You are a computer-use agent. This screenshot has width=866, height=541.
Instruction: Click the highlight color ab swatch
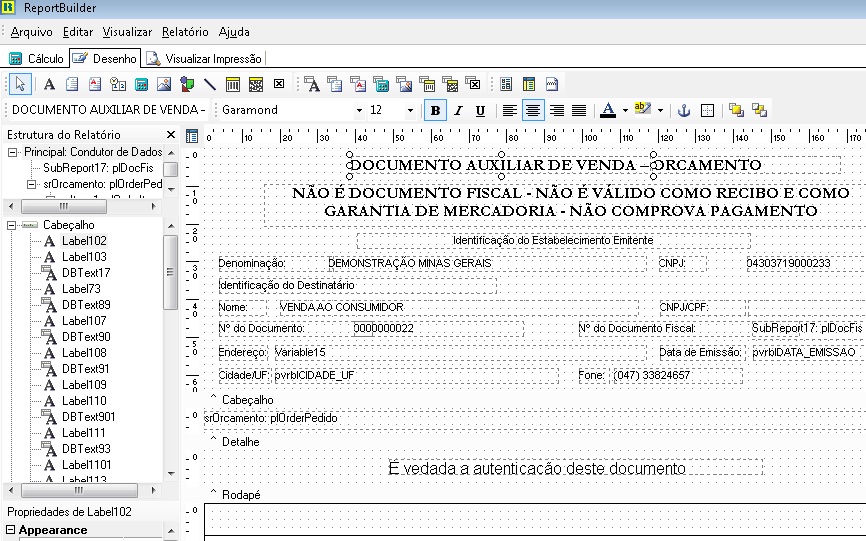click(x=642, y=109)
